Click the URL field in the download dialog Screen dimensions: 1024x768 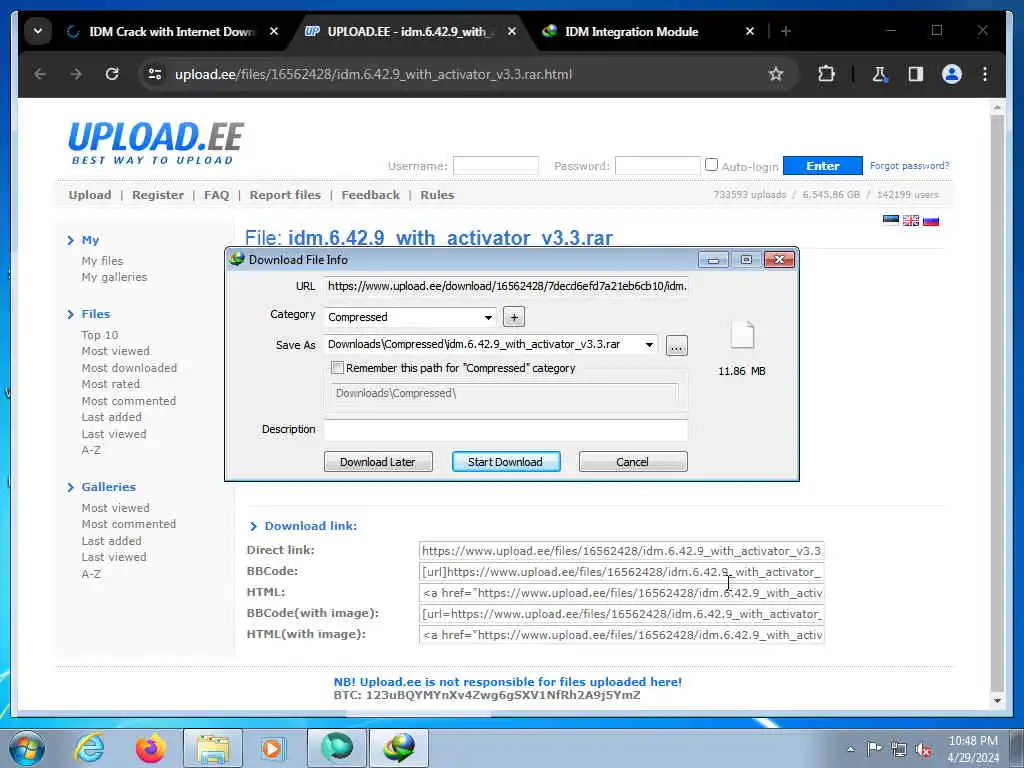[505, 286]
